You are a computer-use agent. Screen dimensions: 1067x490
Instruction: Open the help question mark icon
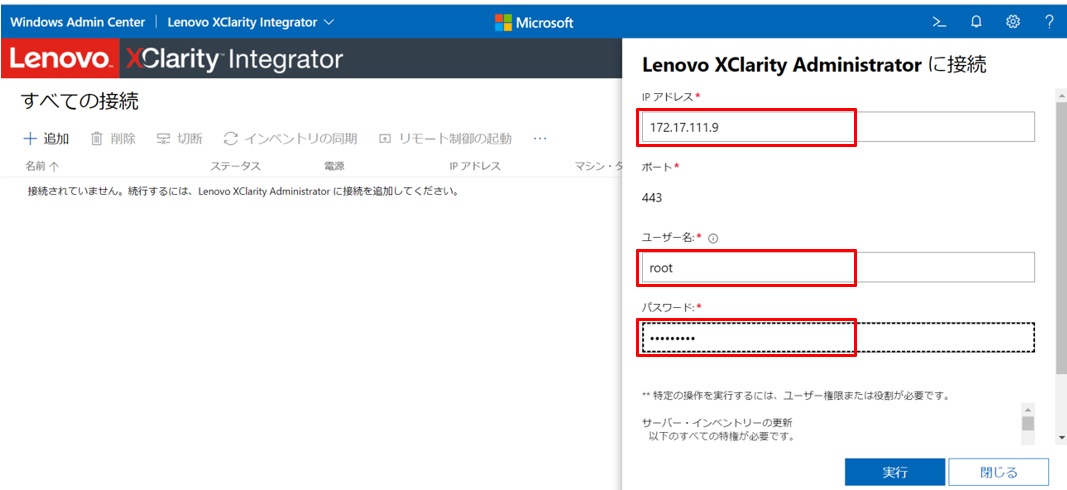(1049, 22)
